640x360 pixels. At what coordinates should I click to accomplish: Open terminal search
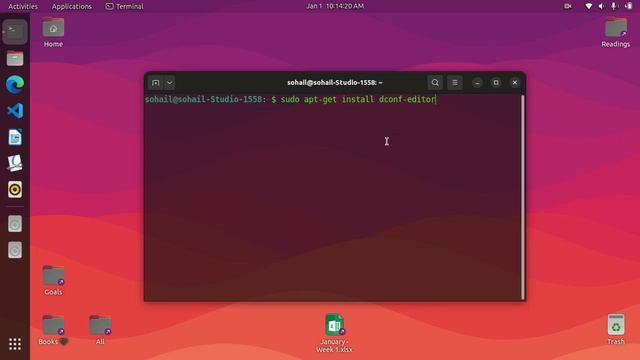pos(435,82)
